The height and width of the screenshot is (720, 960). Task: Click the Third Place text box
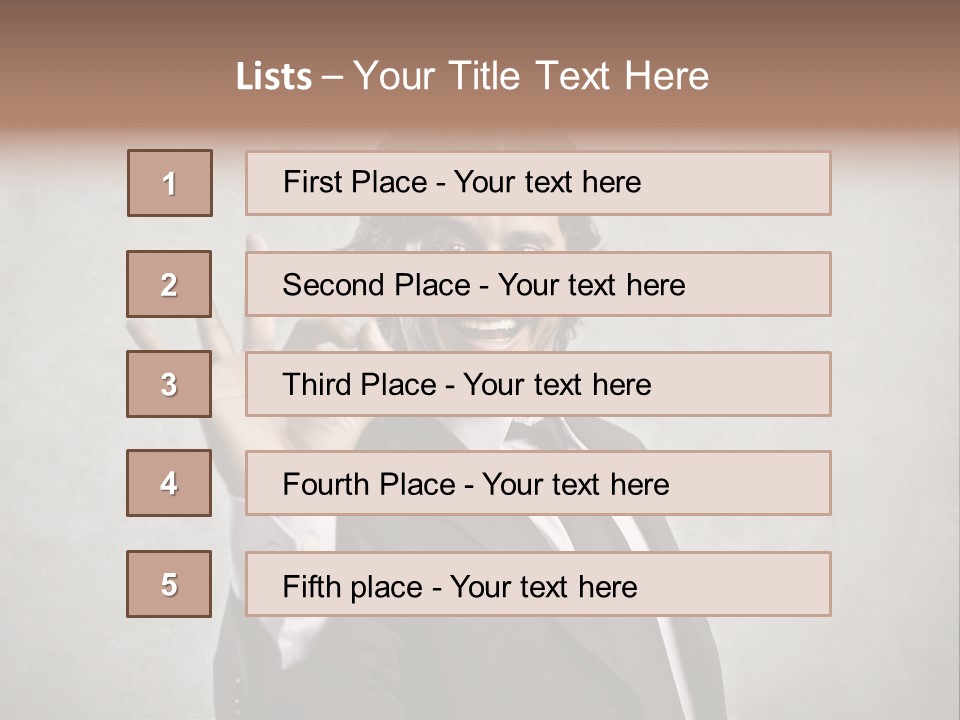538,384
